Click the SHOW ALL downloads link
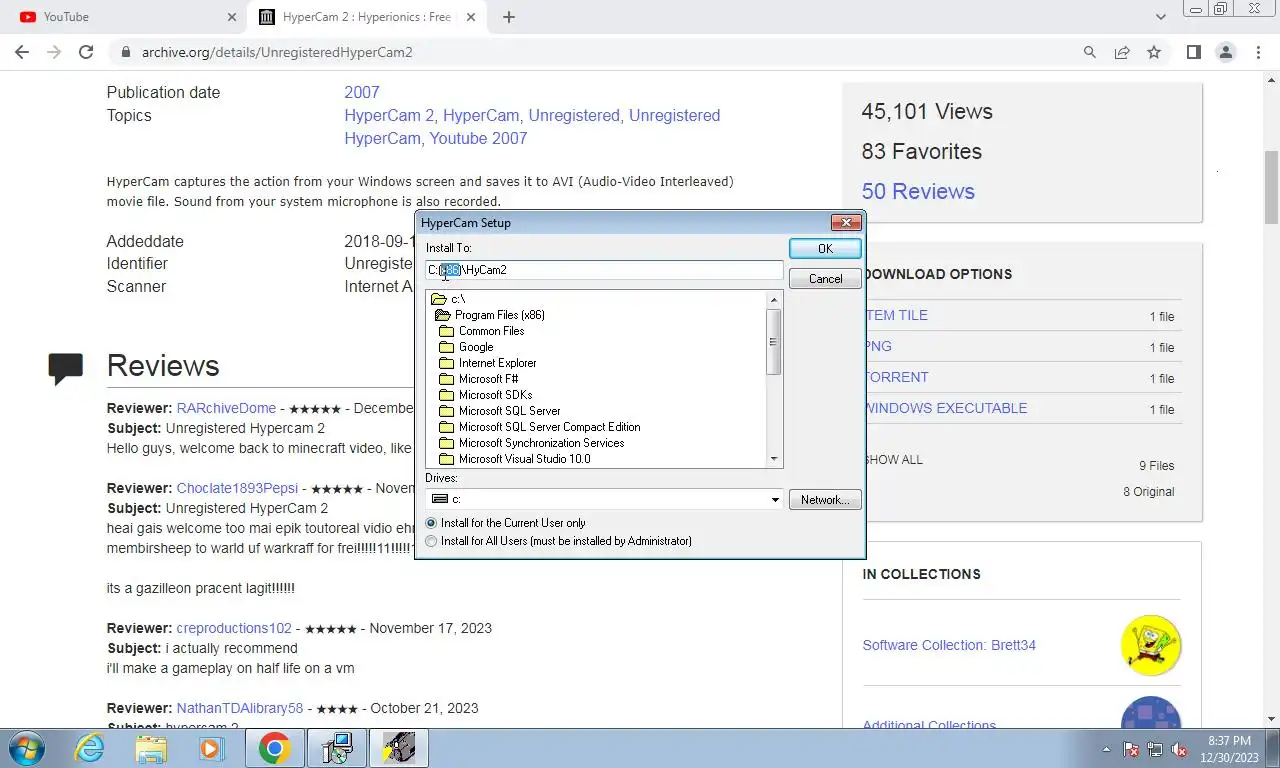The width and height of the screenshot is (1280, 768). click(x=894, y=460)
